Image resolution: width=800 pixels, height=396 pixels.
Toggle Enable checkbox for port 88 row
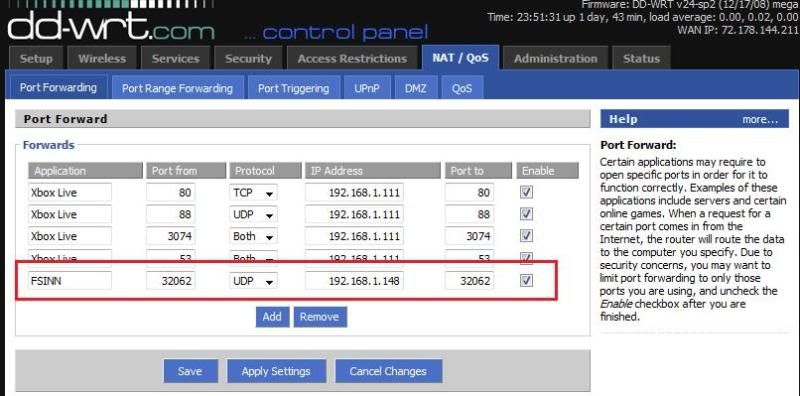coord(527,214)
